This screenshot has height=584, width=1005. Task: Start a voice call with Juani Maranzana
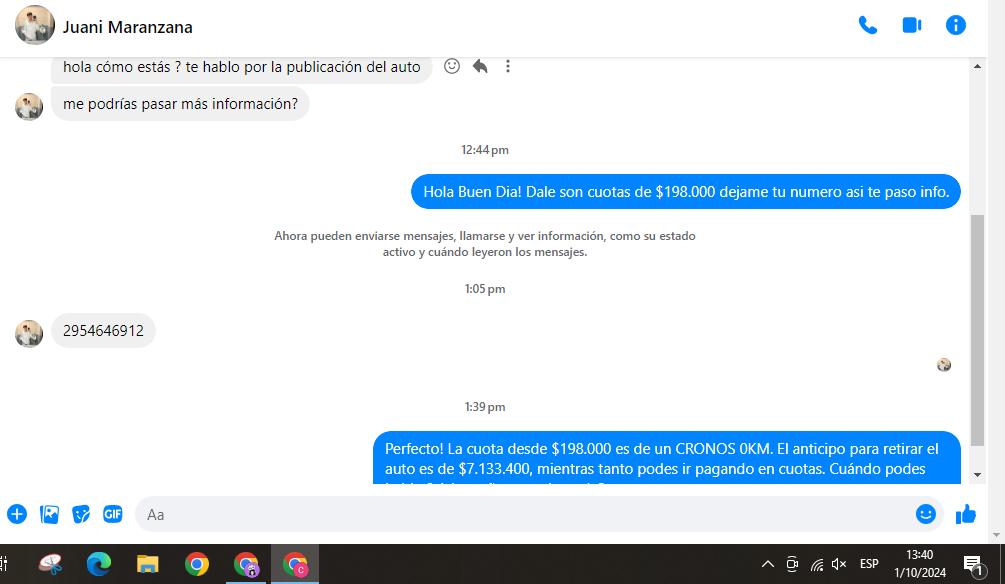[x=868, y=26]
